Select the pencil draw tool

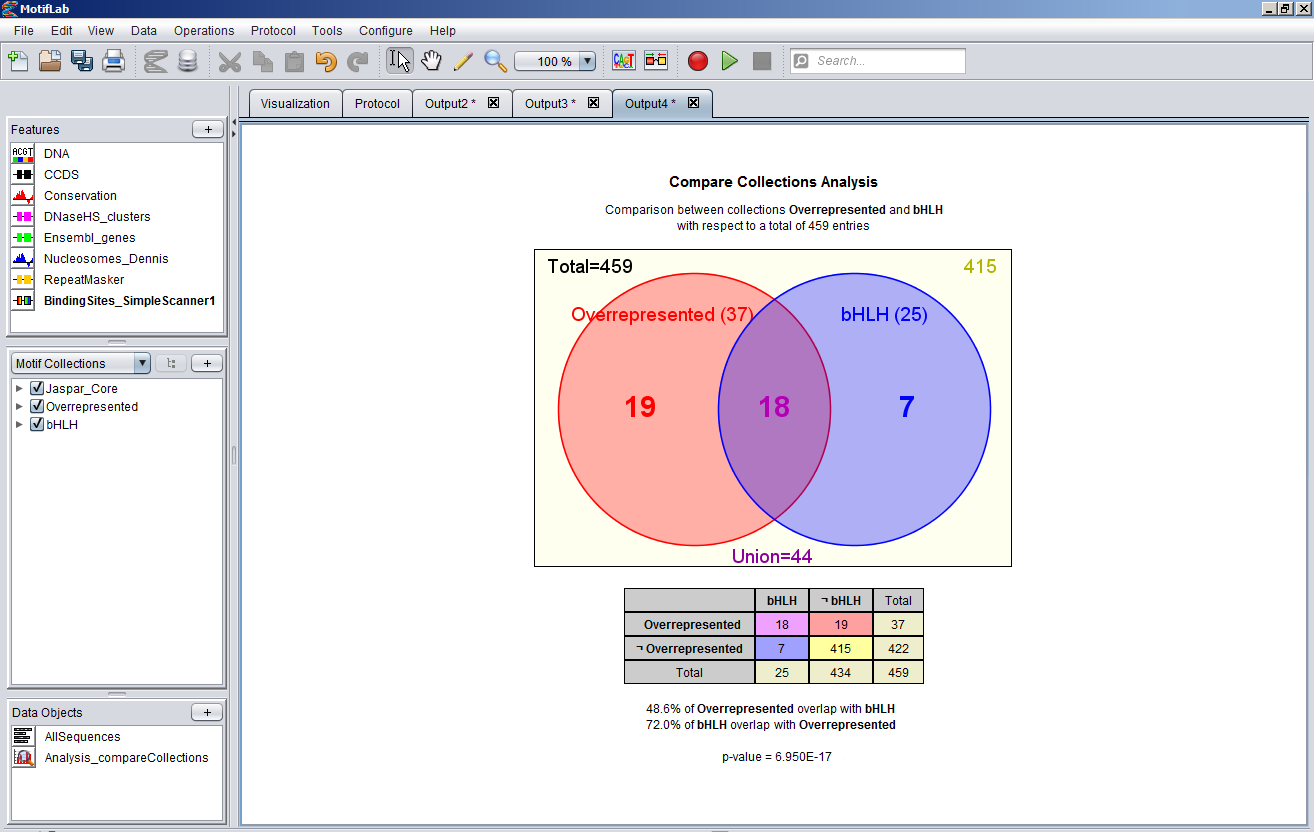point(463,61)
